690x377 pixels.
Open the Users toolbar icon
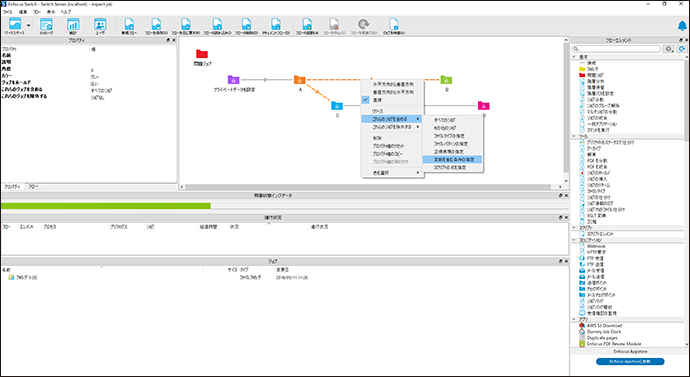100,25
